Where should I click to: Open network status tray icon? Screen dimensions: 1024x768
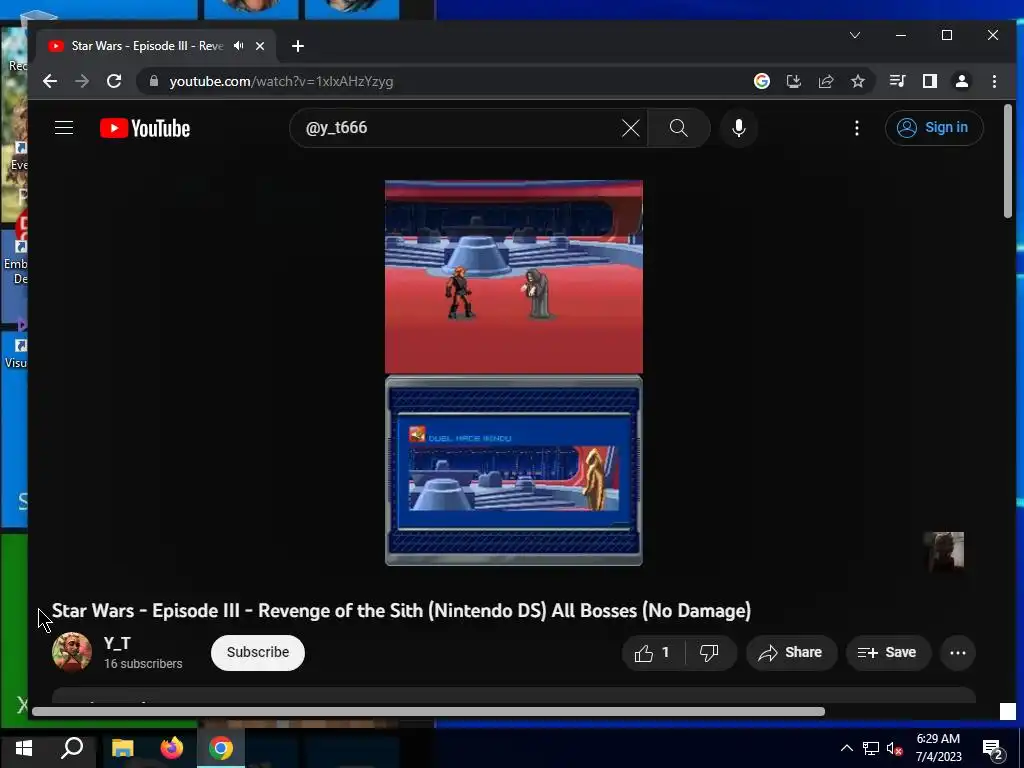(871, 748)
